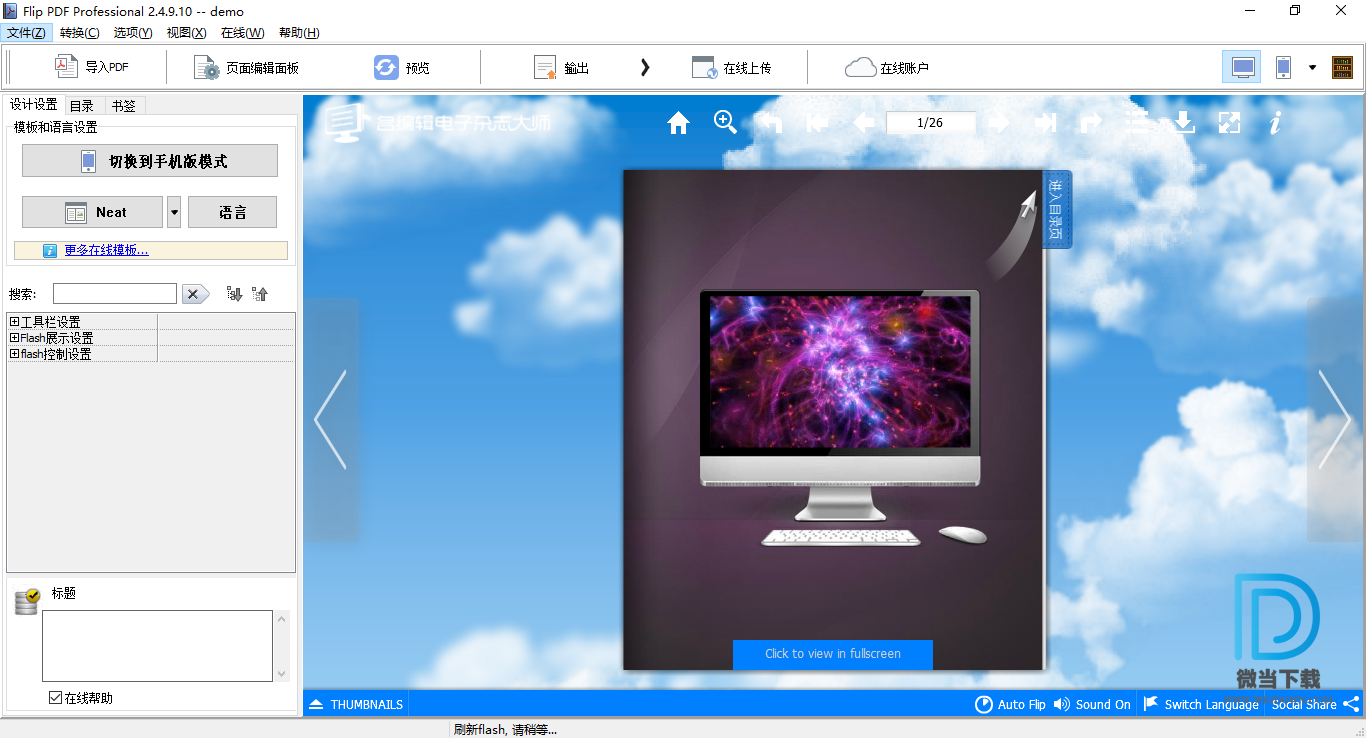Select the mobile phone view icon

1283,67
